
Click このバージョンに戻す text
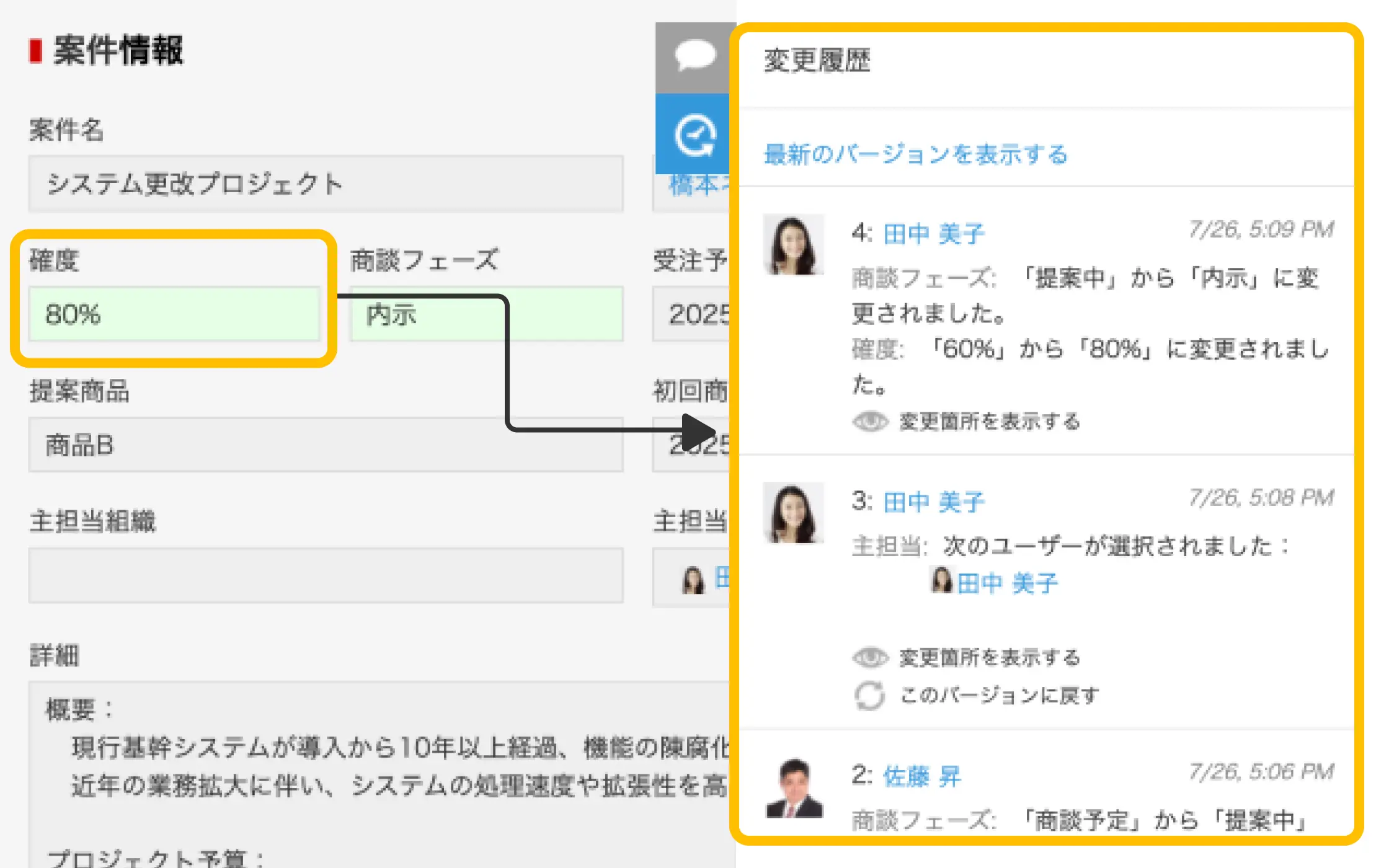[x=1000, y=696]
